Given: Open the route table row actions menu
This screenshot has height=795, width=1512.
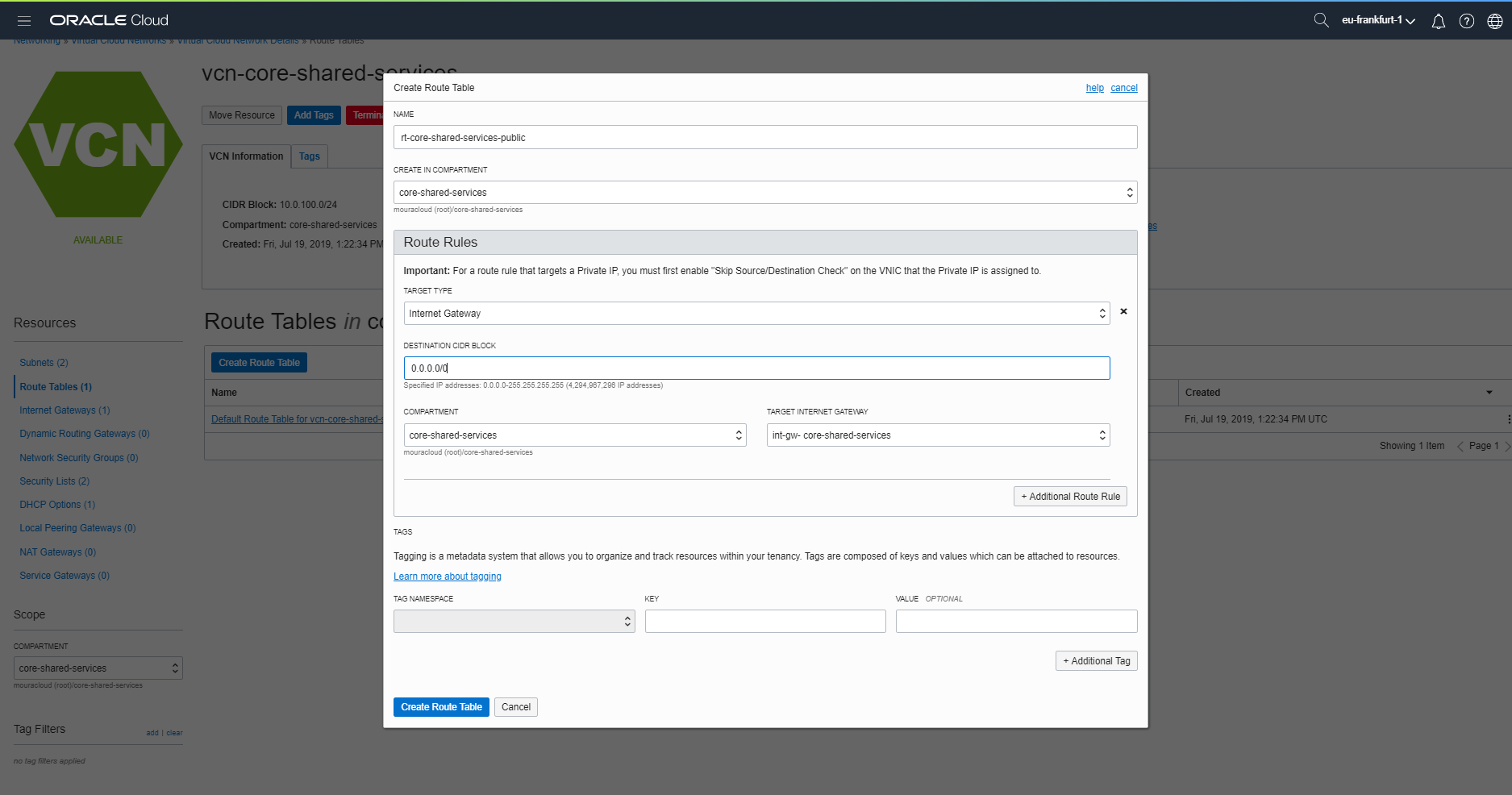Looking at the screenshot, I should pyautogui.click(x=1509, y=418).
